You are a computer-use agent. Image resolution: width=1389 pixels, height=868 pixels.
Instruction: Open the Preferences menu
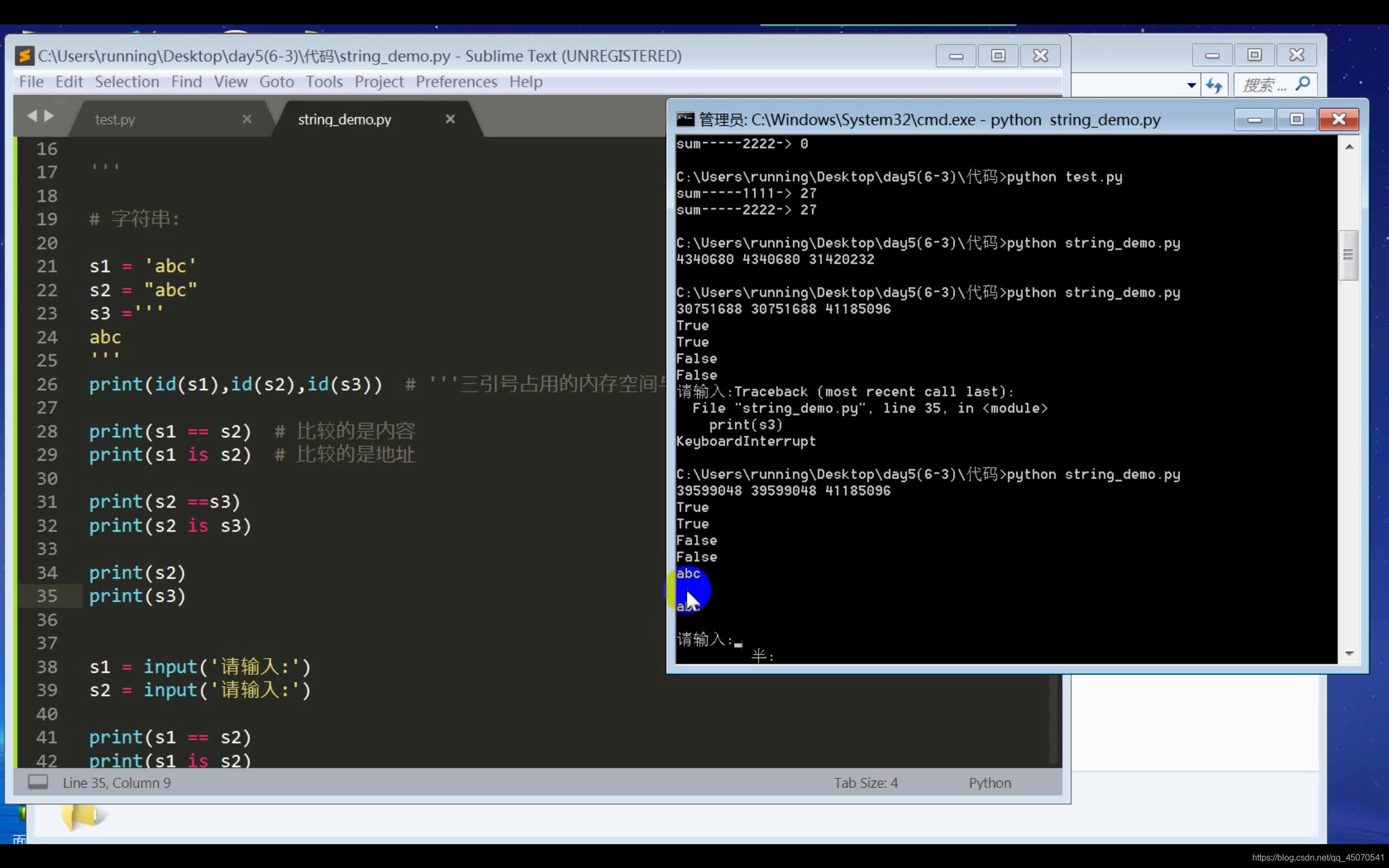(x=456, y=82)
